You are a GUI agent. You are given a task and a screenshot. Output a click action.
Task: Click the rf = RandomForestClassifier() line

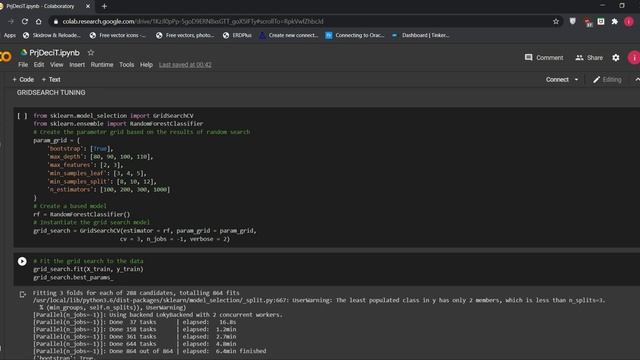[82, 214]
